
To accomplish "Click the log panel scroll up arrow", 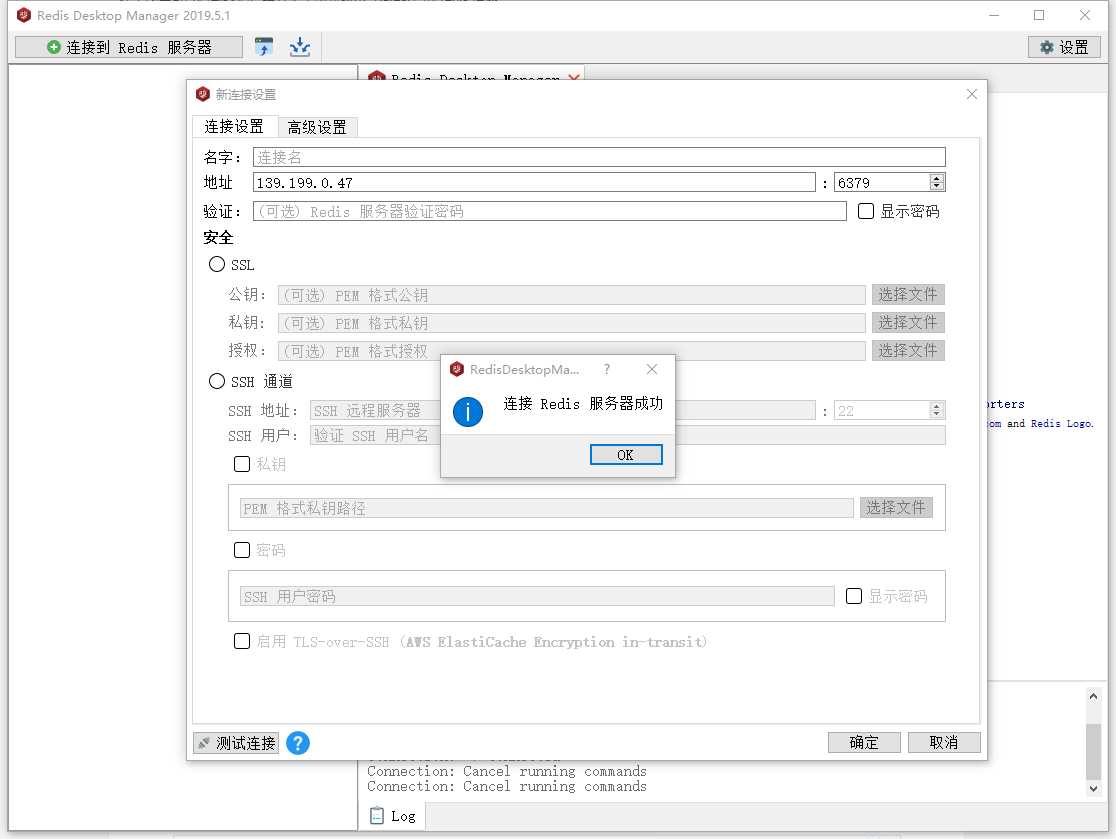I will [x=1093, y=696].
